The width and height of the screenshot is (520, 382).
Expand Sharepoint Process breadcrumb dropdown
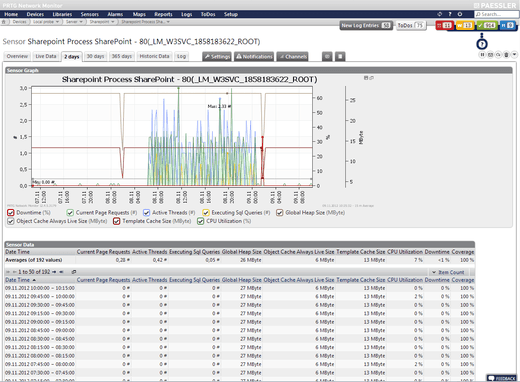(x=168, y=22)
